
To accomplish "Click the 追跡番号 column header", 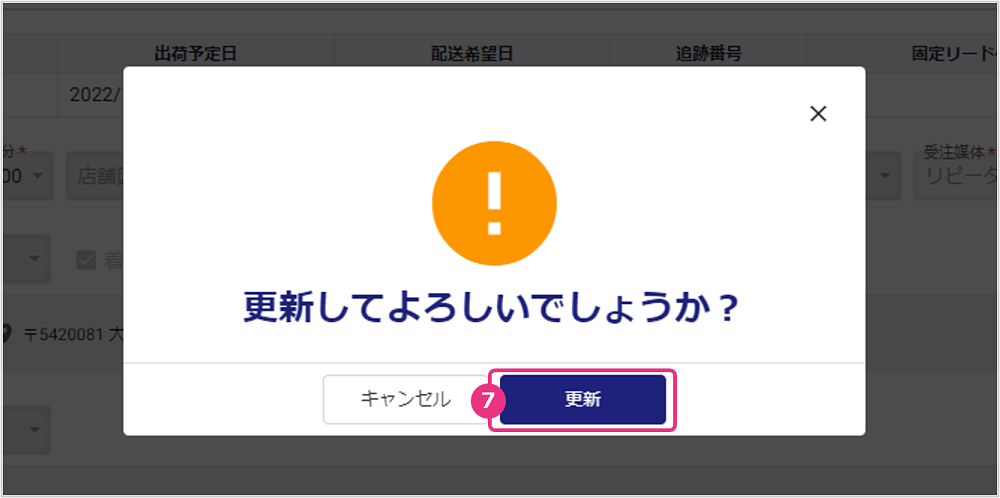I will tap(708, 54).
